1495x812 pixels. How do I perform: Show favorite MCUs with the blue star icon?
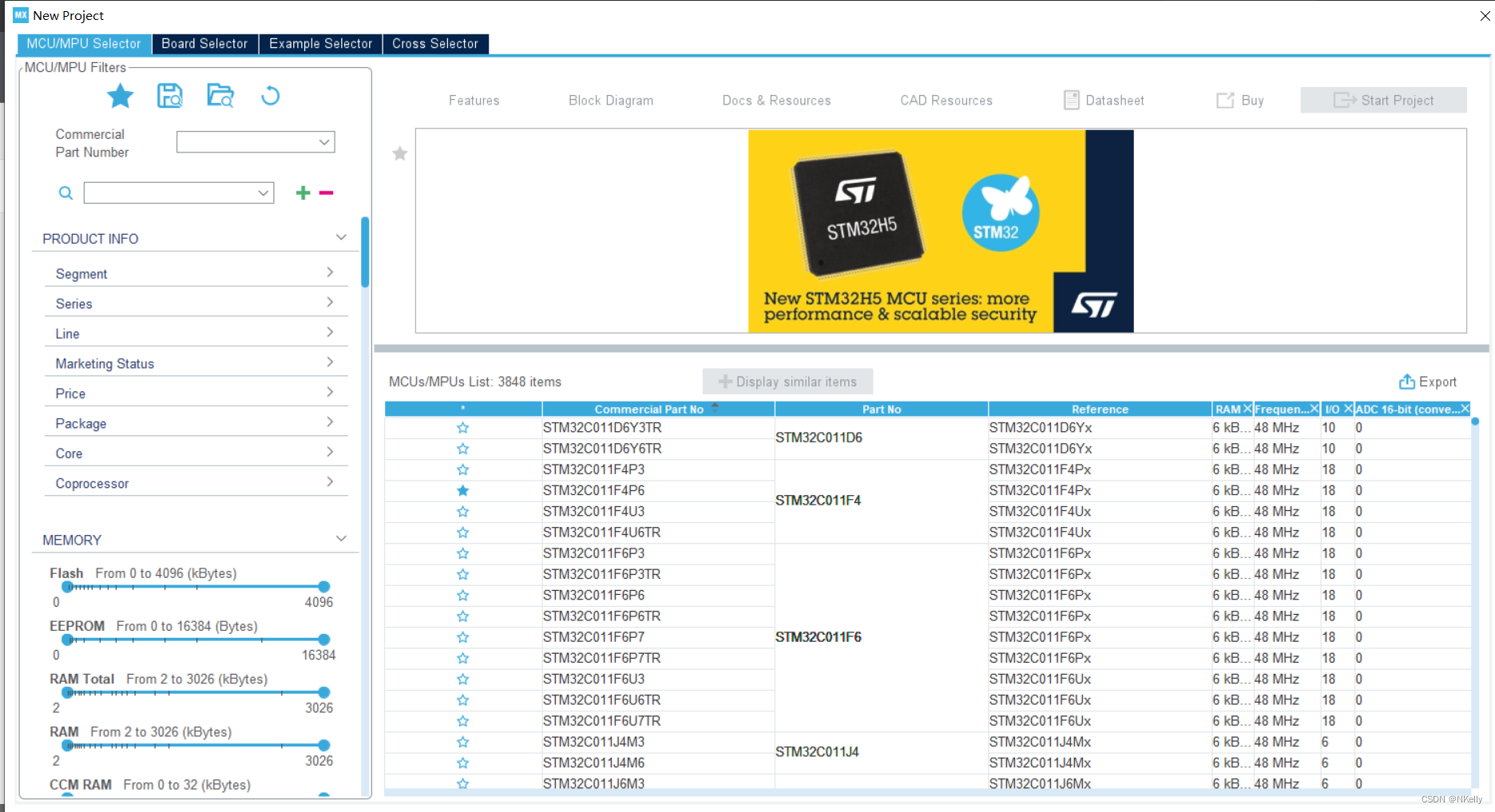[121, 97]
